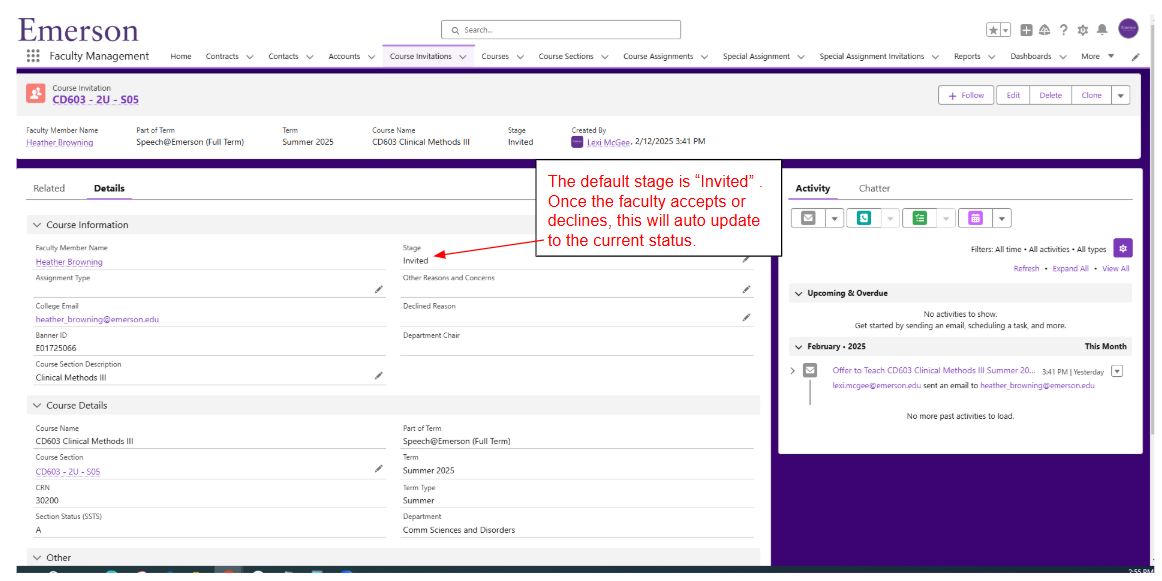Open heather_browning@emerson.edu College Email link
The width and height of the screenshot is (1162, 581).
coord(97,319)
